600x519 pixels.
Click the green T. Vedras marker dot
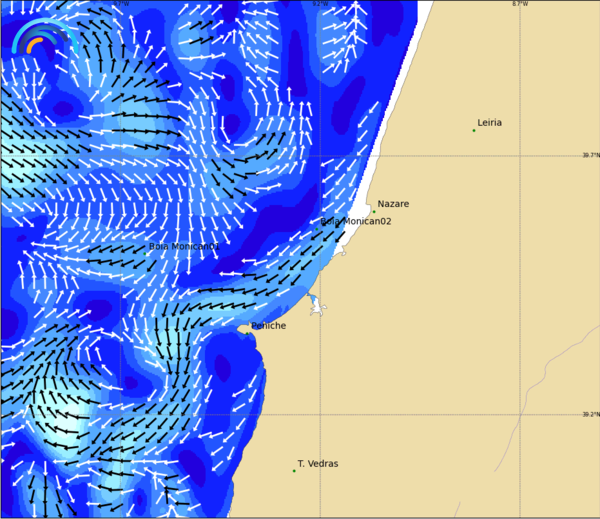click(x=294, y=470)
